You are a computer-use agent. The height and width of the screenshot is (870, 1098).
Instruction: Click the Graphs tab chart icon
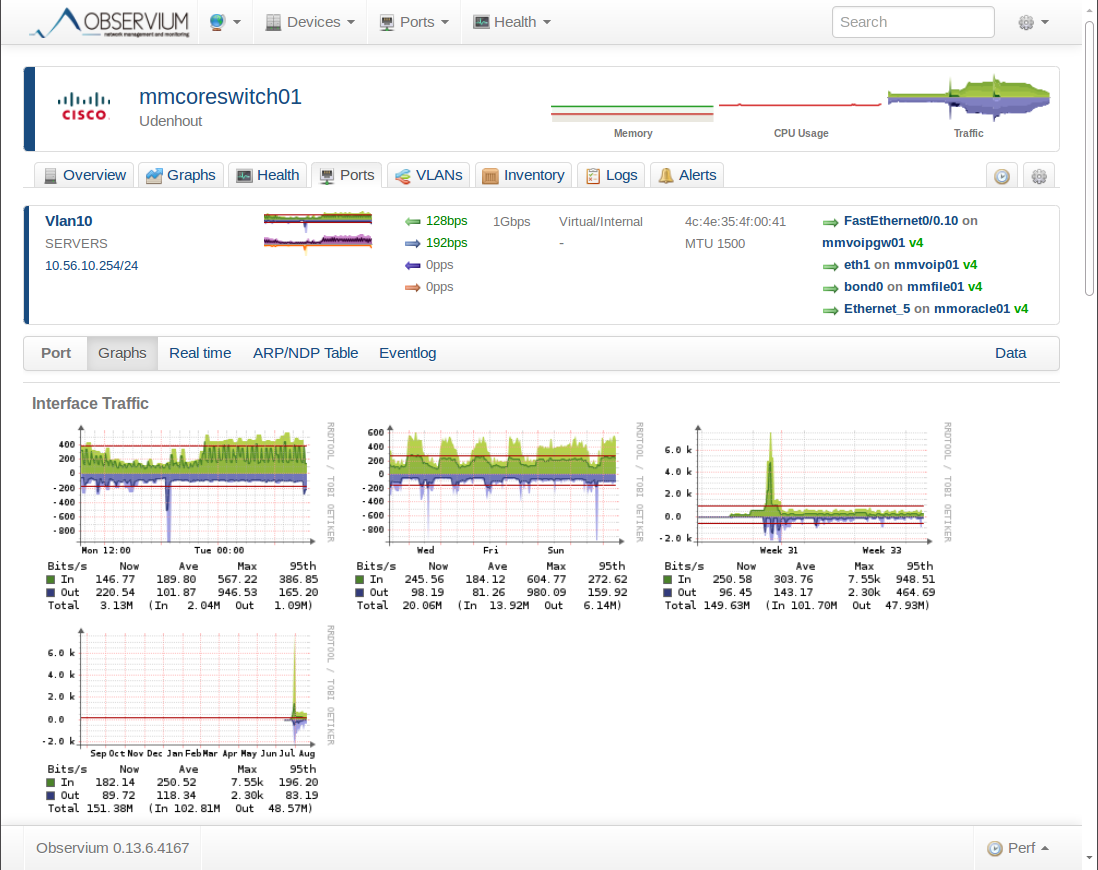[154, 175]
